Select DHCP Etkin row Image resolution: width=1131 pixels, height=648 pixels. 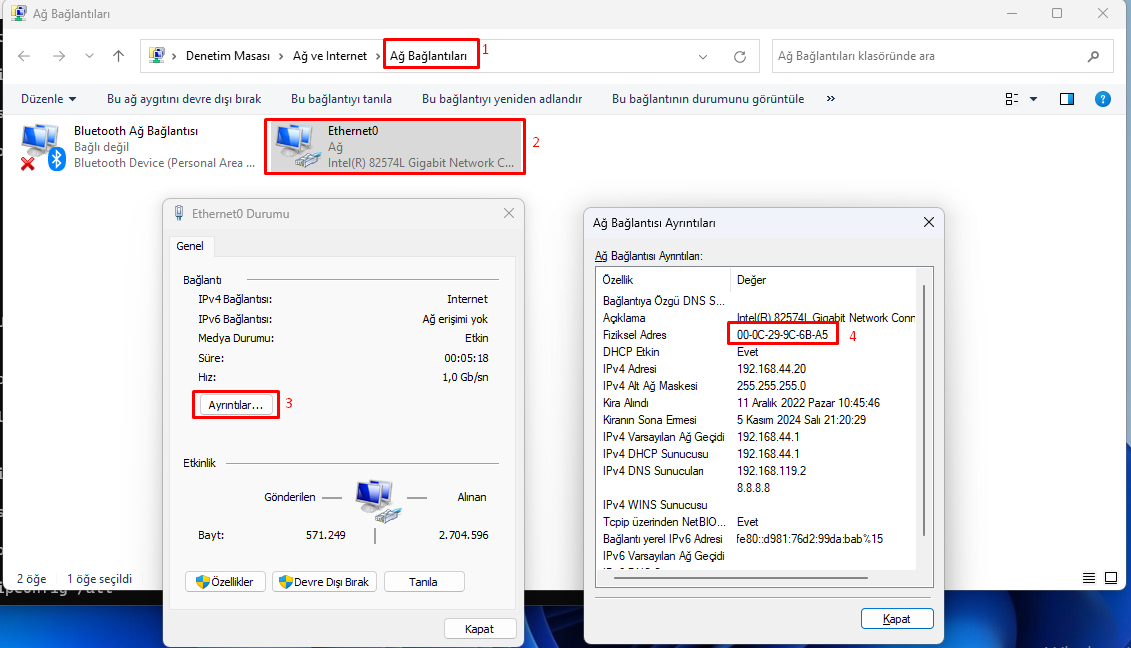tap(757, 352)
